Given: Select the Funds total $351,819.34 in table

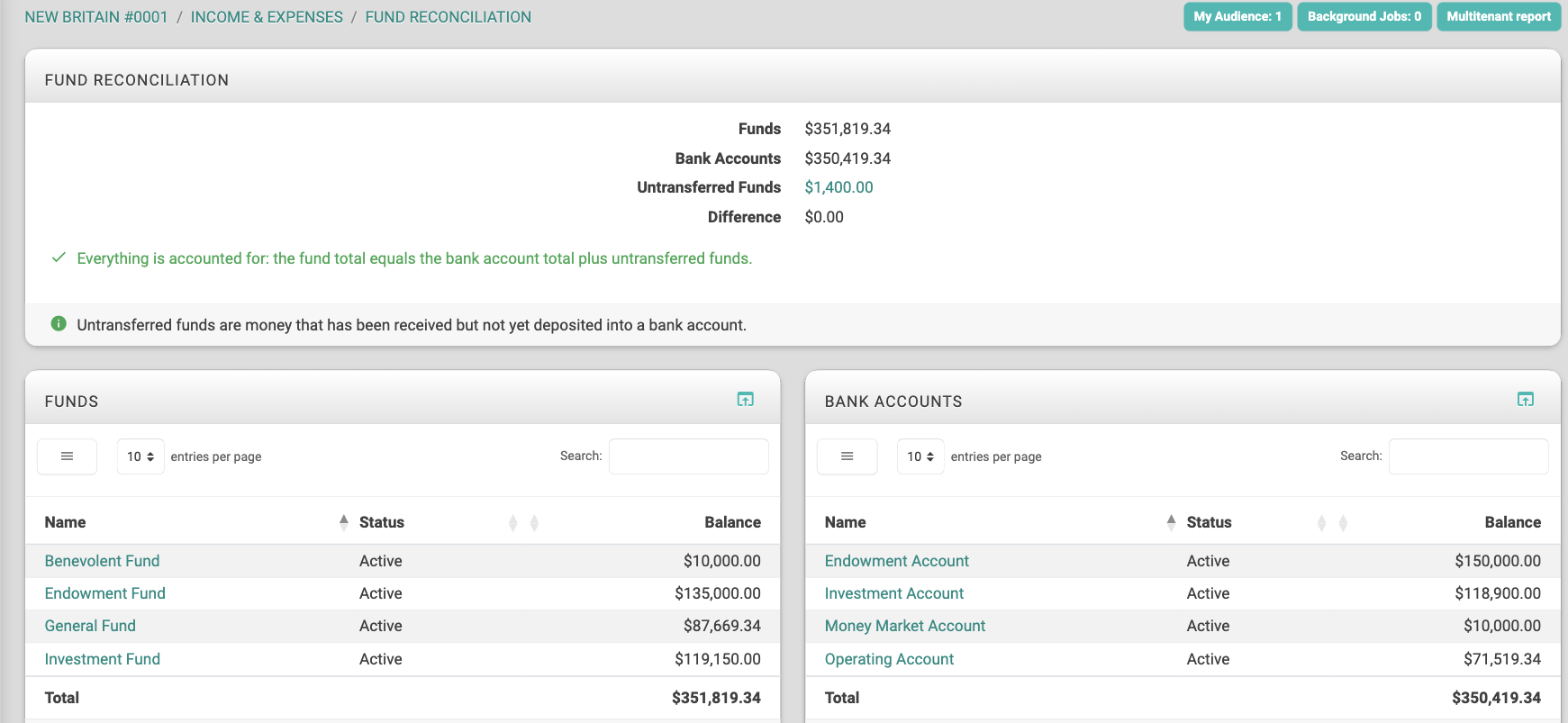Looking at the screenshot, I should [x=716, y=698].
